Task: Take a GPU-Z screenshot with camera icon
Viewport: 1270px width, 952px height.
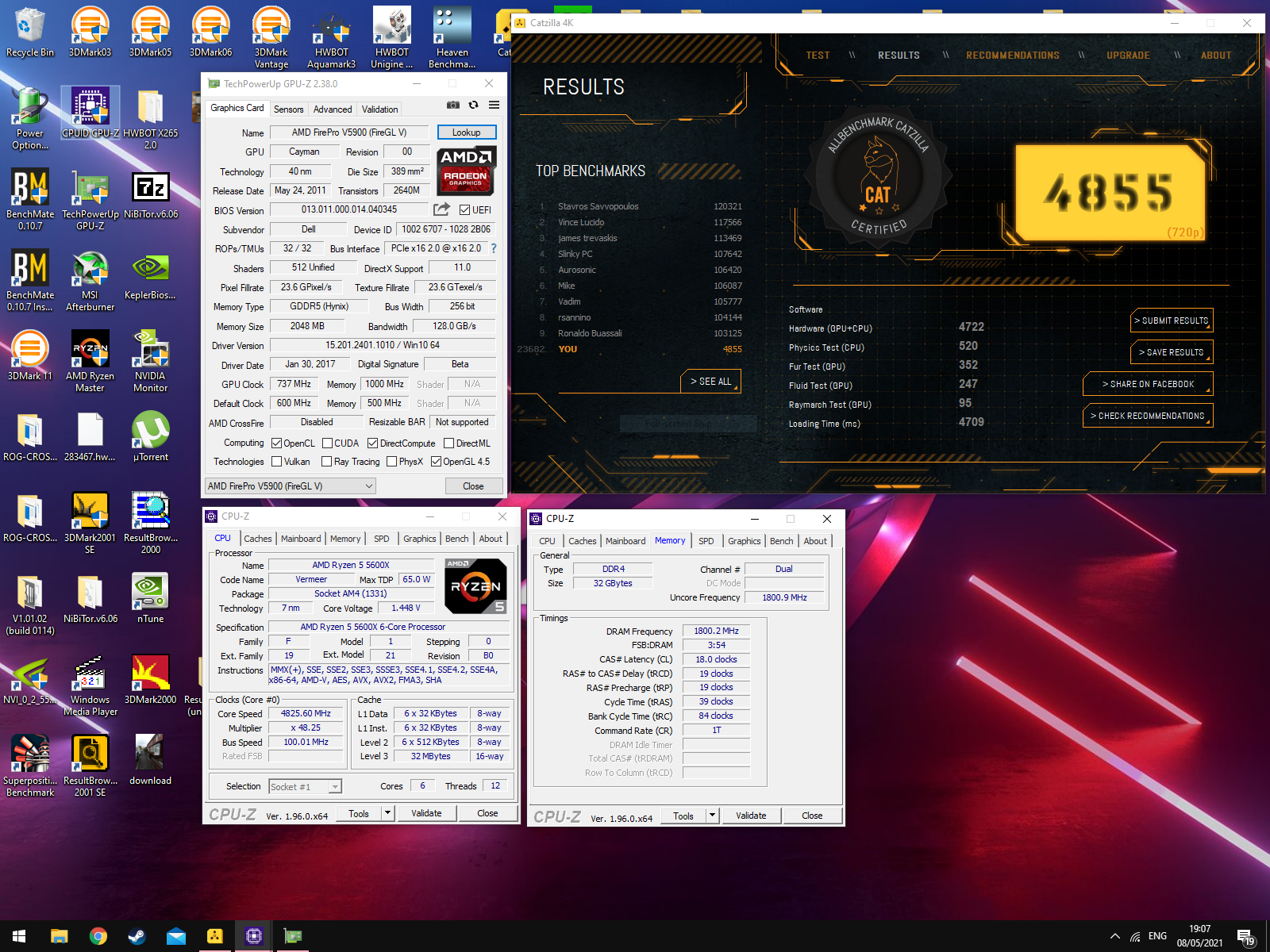Action: point(452,105)
